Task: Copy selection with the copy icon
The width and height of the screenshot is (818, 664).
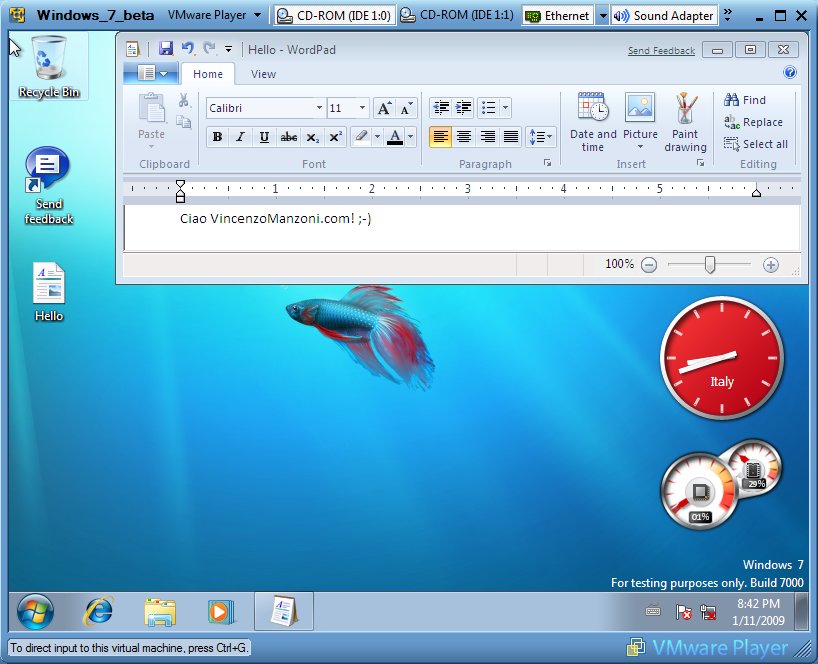Action: coord(184,122)
